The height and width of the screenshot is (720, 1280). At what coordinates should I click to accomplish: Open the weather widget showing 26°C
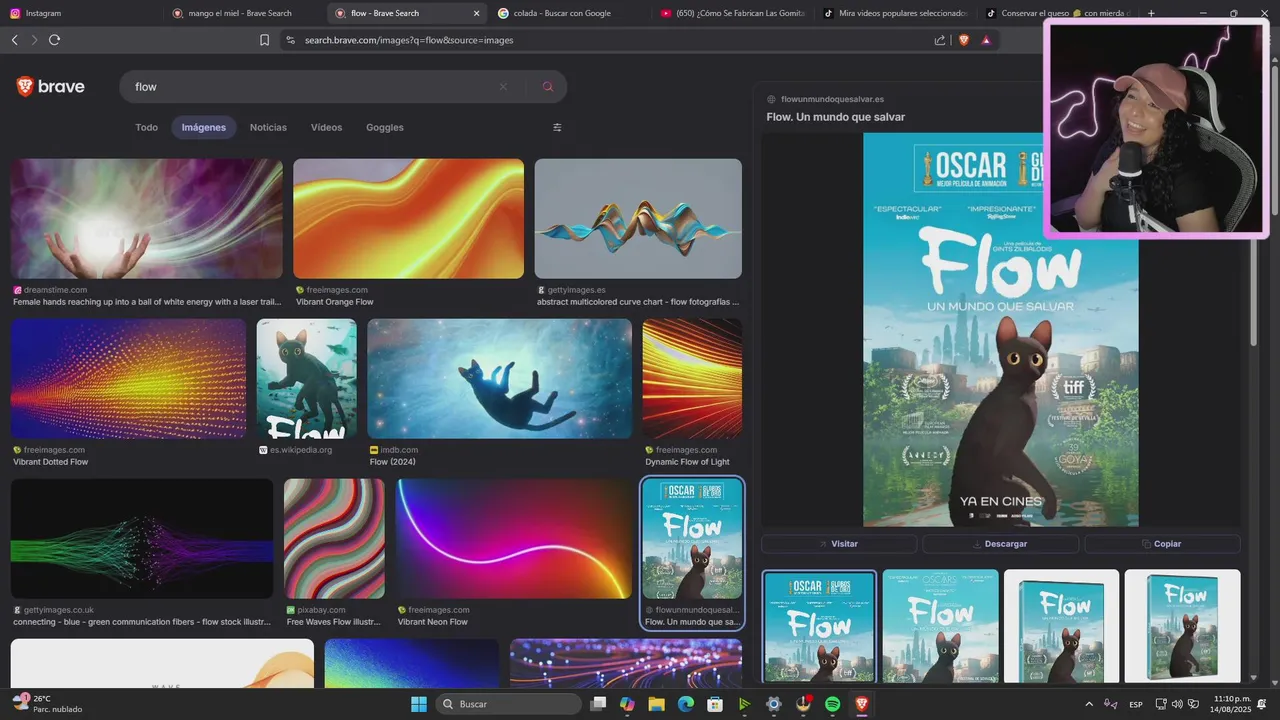pos(46,704)
